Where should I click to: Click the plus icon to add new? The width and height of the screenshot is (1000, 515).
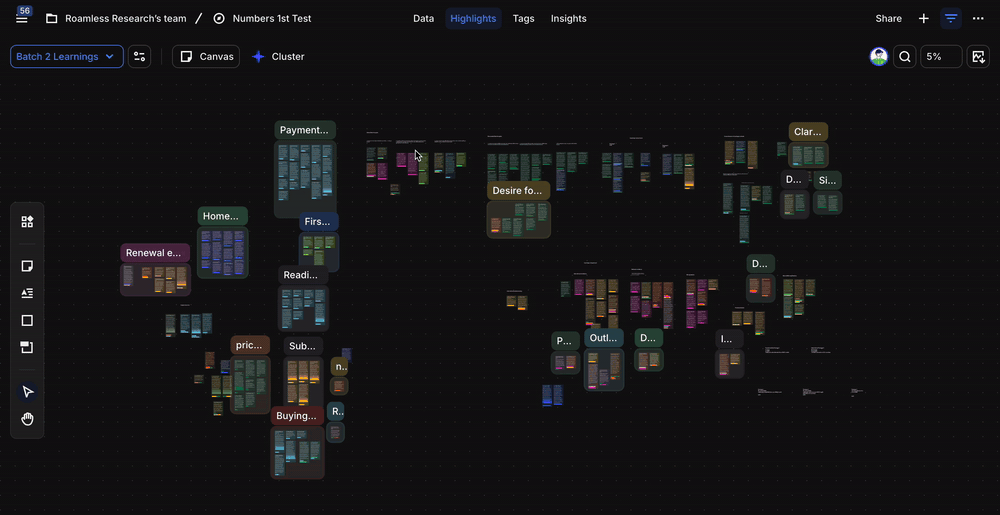point(923,18)
